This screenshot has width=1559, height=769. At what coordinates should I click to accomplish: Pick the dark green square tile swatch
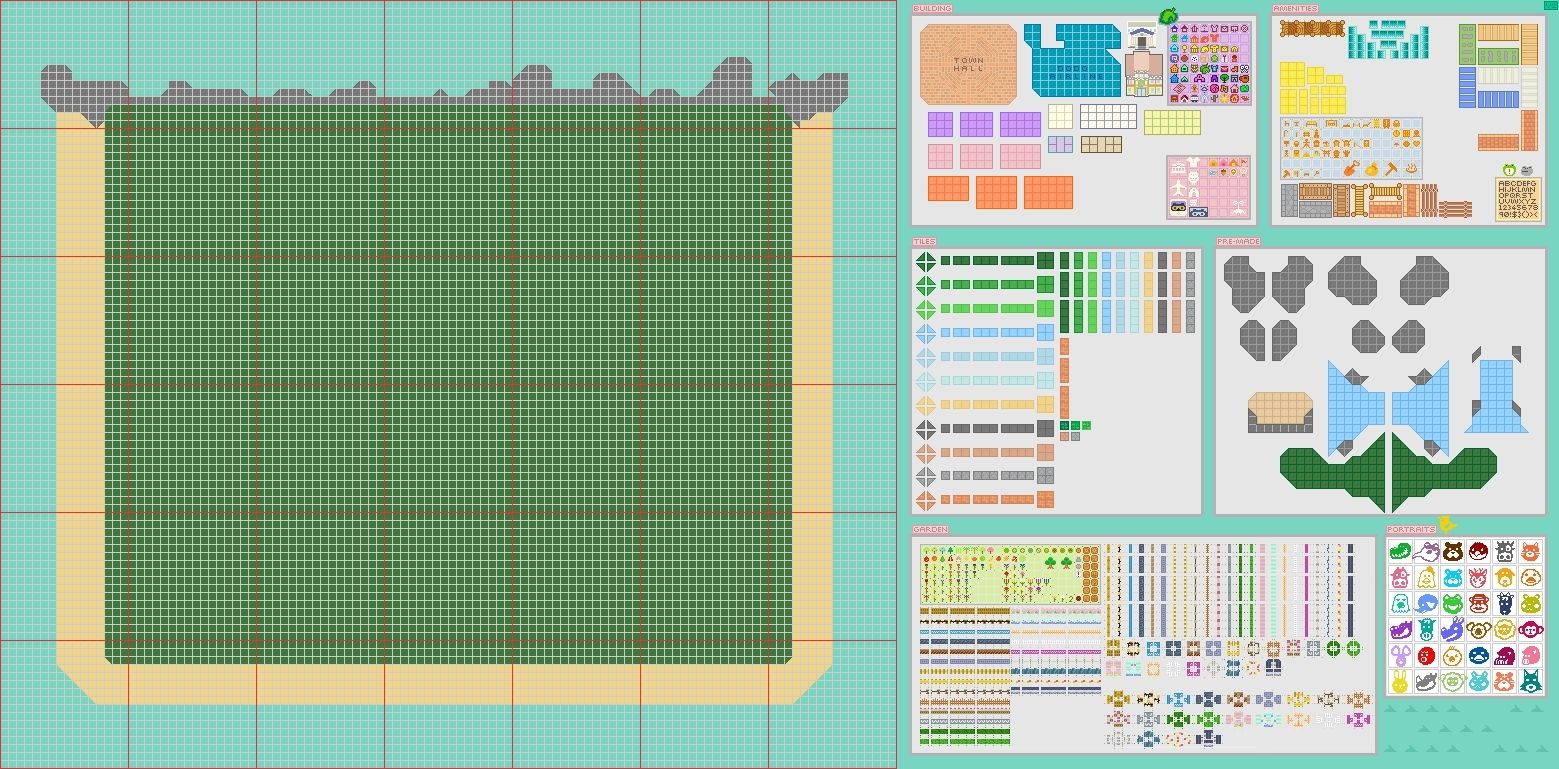(1045, 260)
